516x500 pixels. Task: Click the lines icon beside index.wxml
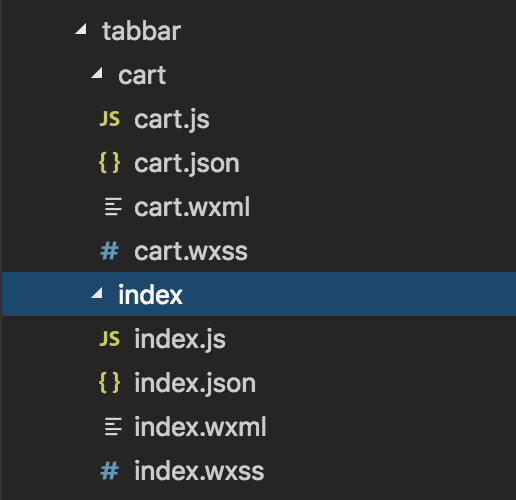(113, 427)
